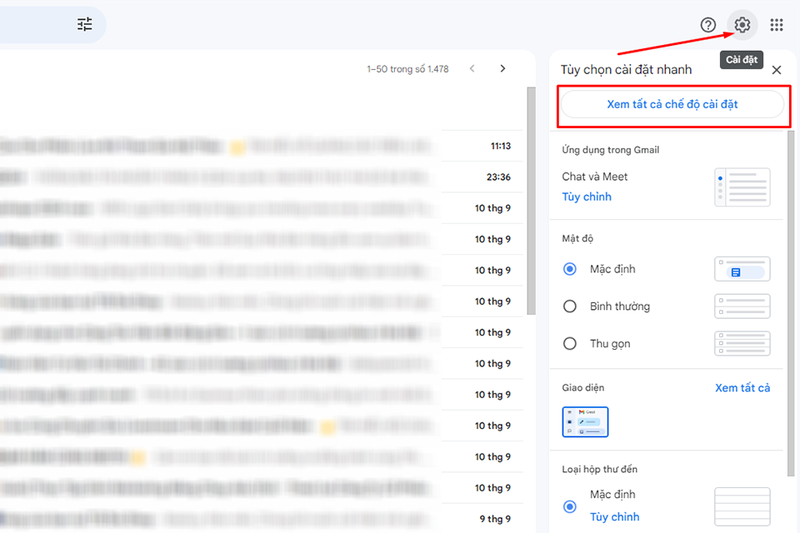Click 'Tùy chỉnh' under Chat và Meet
Screen dimensions: 800x533
(x=586, y=197)
